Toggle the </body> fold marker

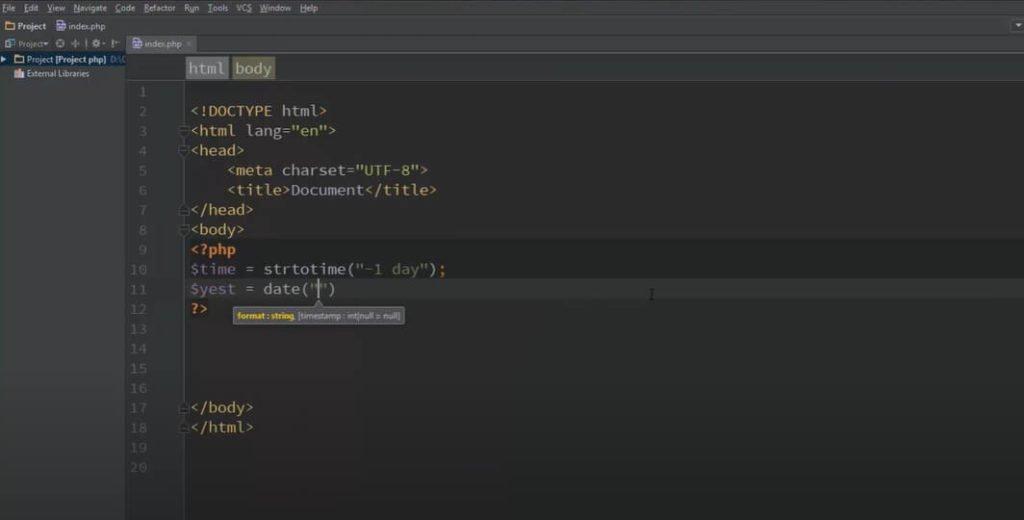pos(184,408)
